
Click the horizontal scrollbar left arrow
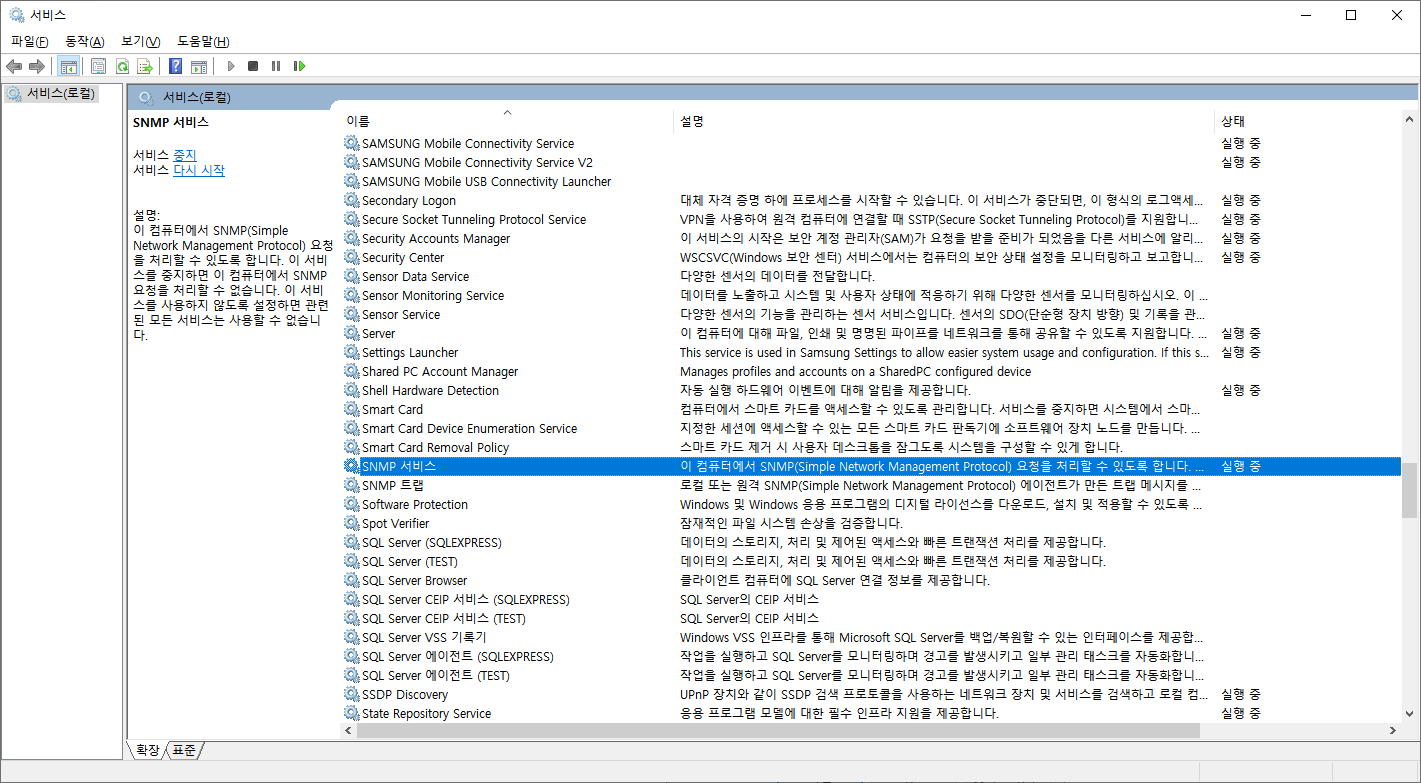[349, 731]
